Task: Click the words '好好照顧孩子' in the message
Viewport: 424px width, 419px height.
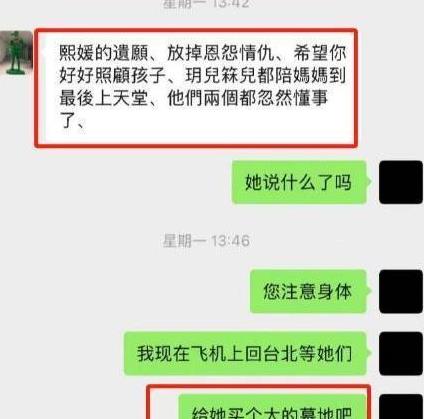Action: [112, 76]
